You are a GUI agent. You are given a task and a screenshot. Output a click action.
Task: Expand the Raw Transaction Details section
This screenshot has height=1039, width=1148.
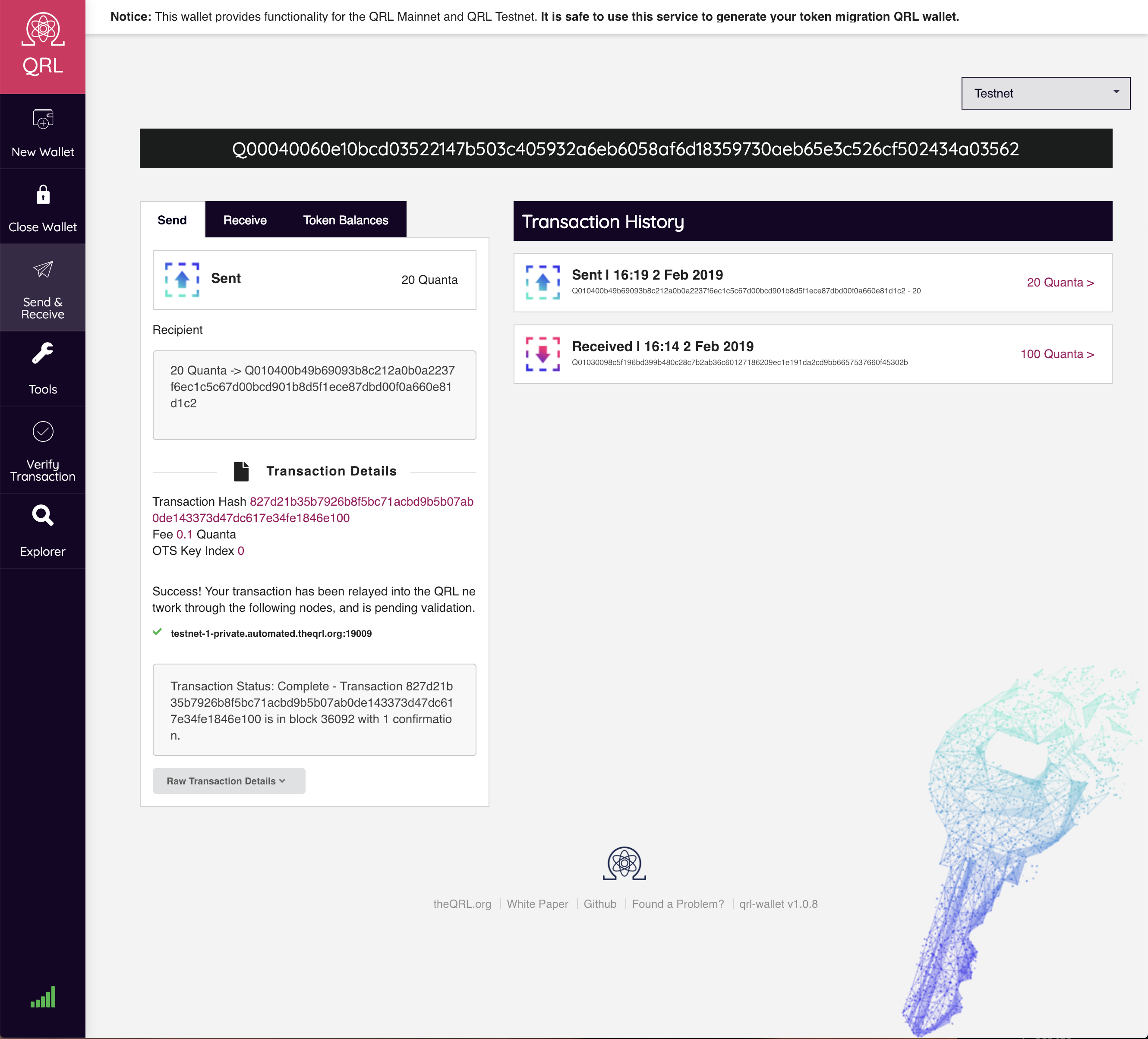(x=228, y=781)
